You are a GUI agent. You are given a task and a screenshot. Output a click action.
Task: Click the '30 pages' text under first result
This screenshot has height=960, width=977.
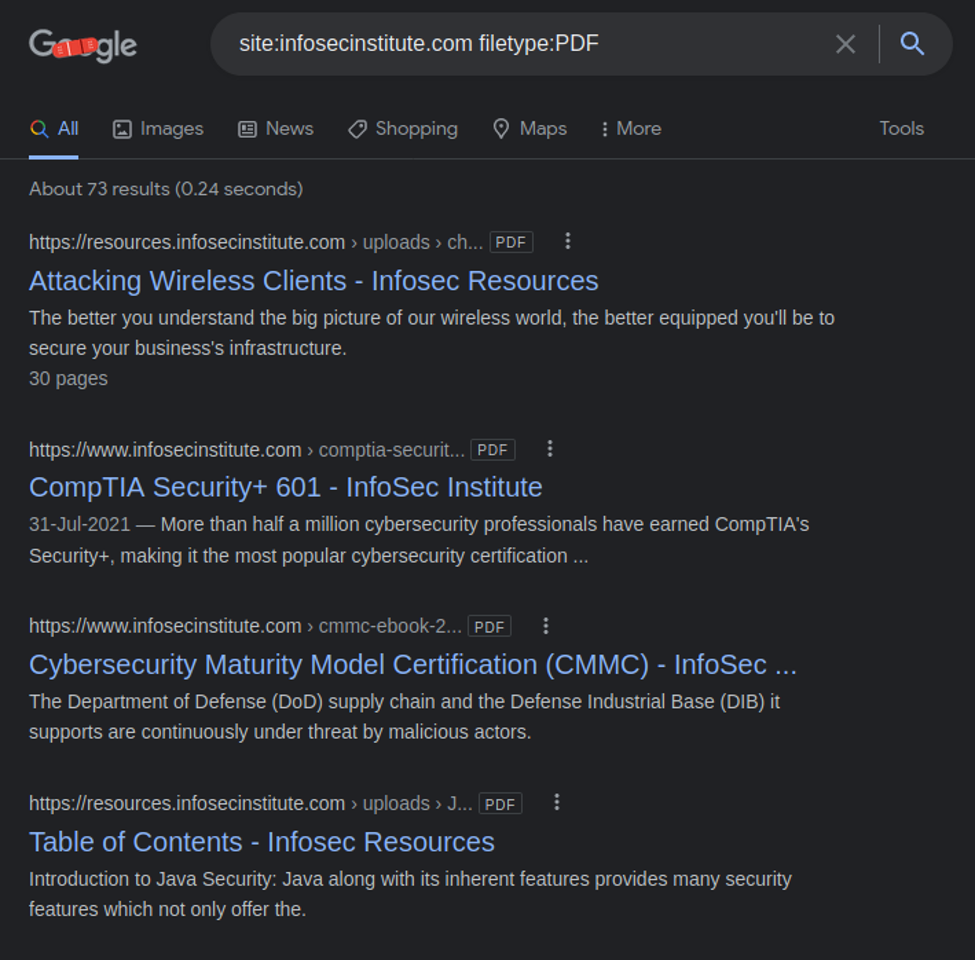click(69, 379)
